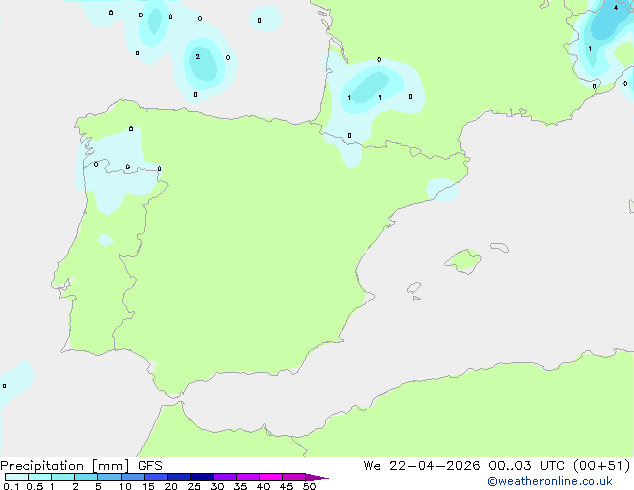Click the '30' legend scale label

217,486
